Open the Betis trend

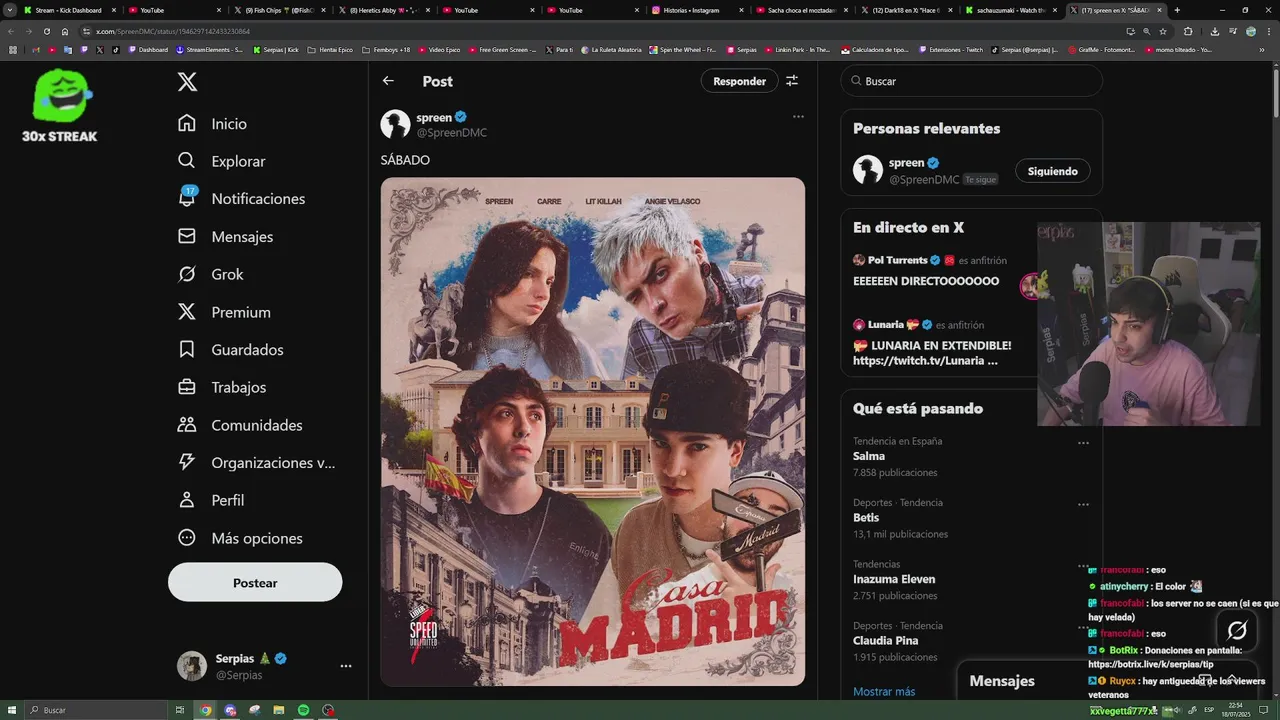[866, 518]
